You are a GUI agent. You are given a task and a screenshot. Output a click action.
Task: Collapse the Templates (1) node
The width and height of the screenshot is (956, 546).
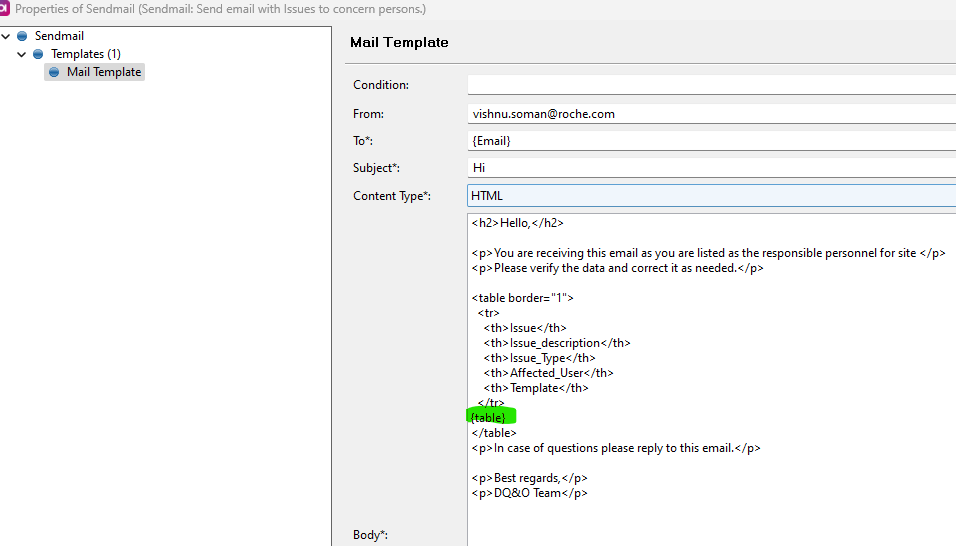tap(22, 54)
